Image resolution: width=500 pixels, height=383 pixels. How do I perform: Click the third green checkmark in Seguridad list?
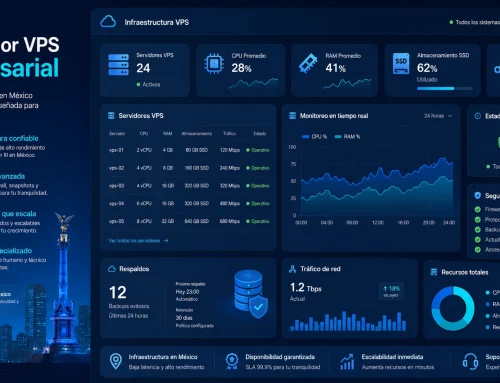478,230
